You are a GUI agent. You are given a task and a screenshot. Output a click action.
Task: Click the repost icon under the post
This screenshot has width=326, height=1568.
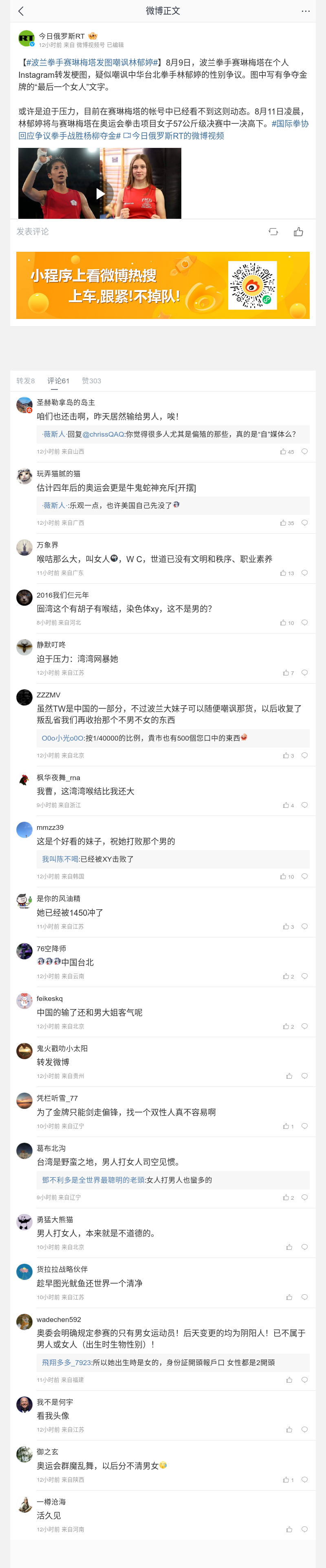pyautogui.click(x=273, y=232)
